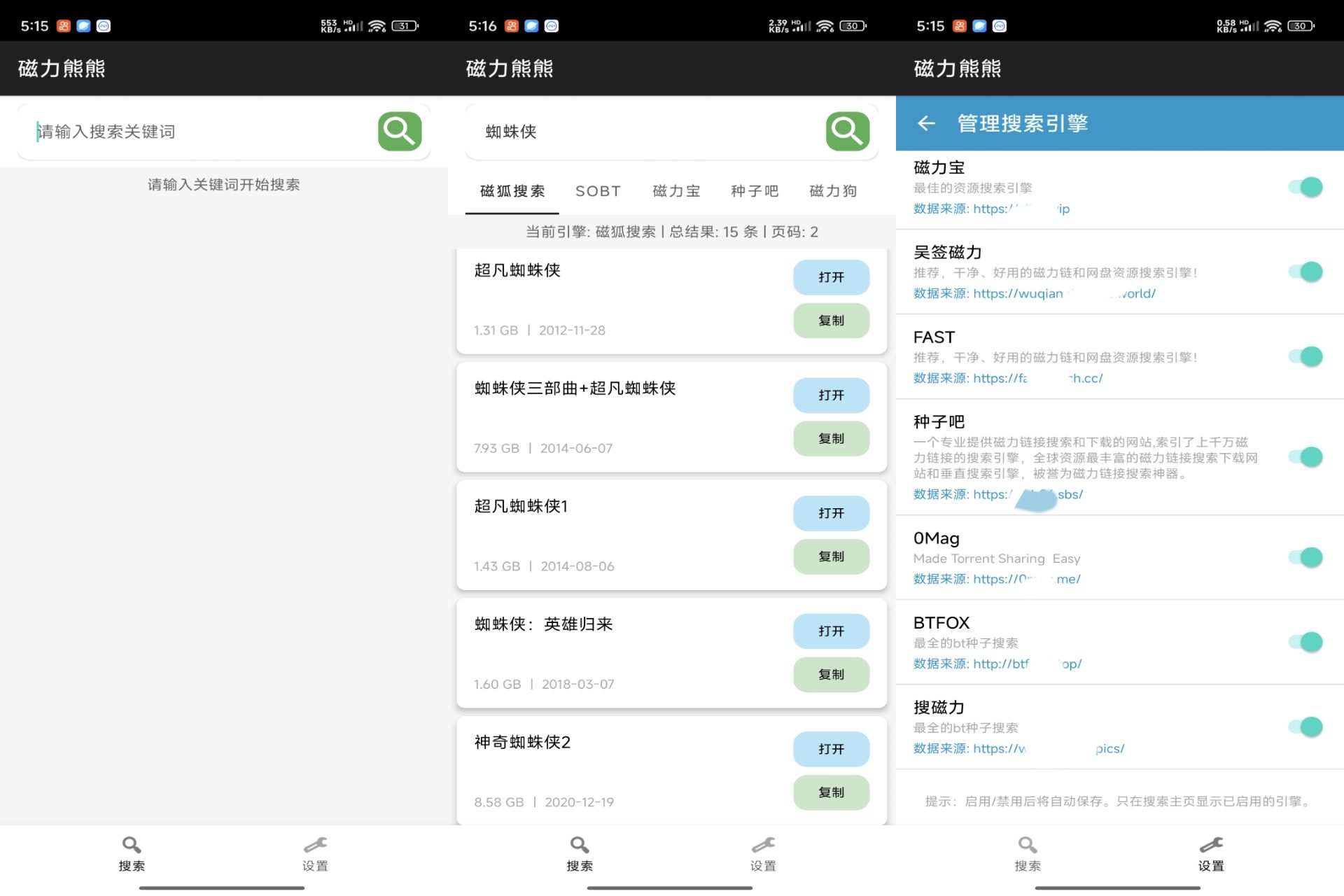Copy the magnet link for 神奇蜘蛛侠2
Viewport: 1344px width, 896px height.
(830, 792)
